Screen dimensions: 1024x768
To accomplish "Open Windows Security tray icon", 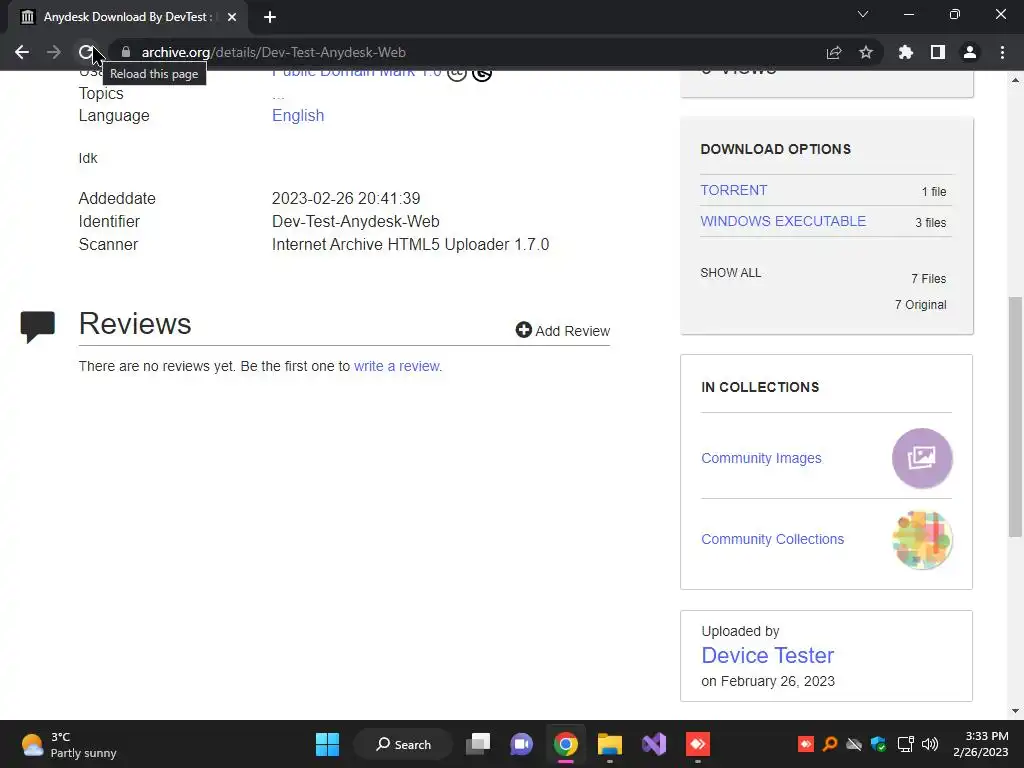I will (879, 744).
